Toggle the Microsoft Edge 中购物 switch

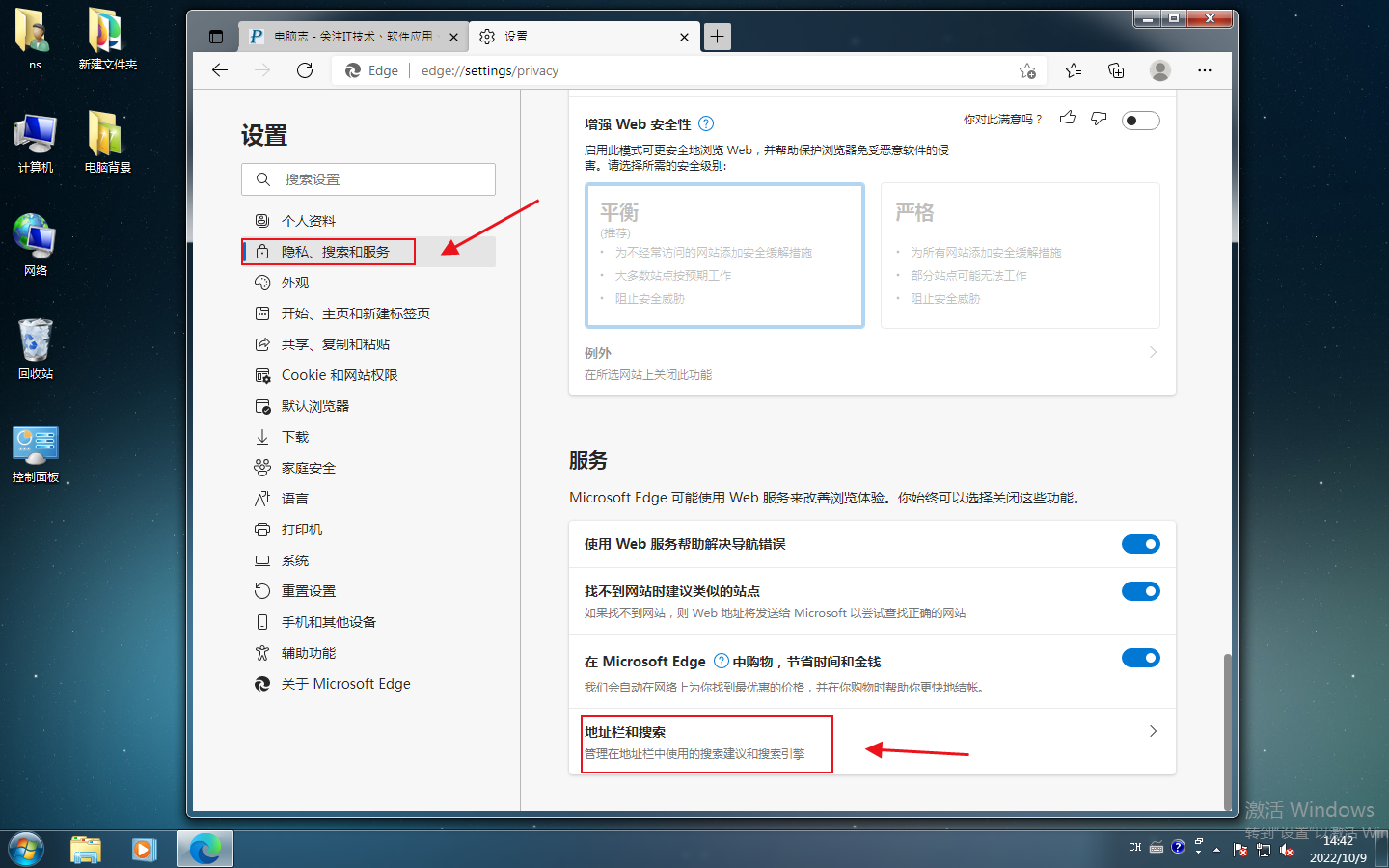tap(1141, 658)
